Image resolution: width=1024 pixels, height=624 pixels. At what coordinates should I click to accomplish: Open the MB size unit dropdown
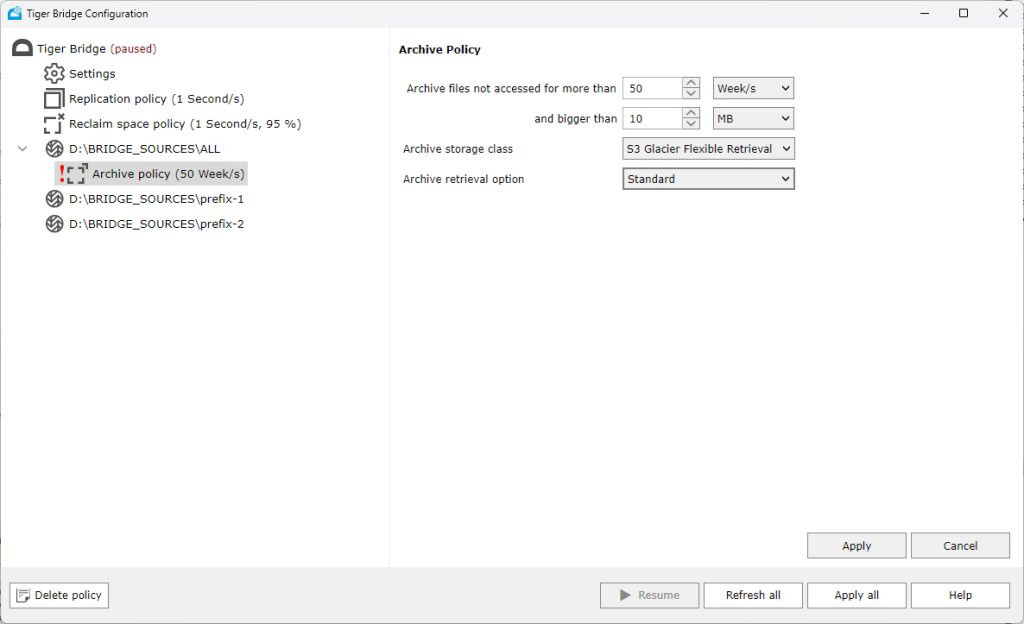pyautogui.click(x=753, y=119)
